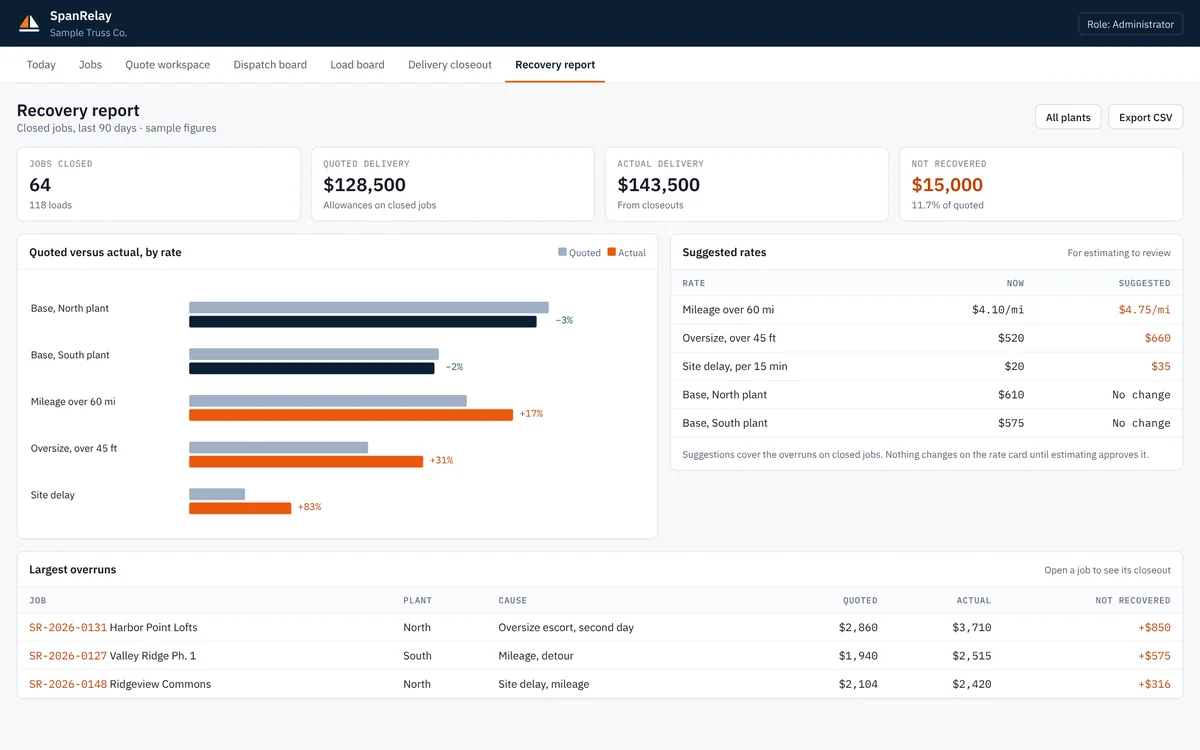Click the Plant column header
This screenshot has width=1200, height=750.
pyautogui.click(x=417, y=601)
